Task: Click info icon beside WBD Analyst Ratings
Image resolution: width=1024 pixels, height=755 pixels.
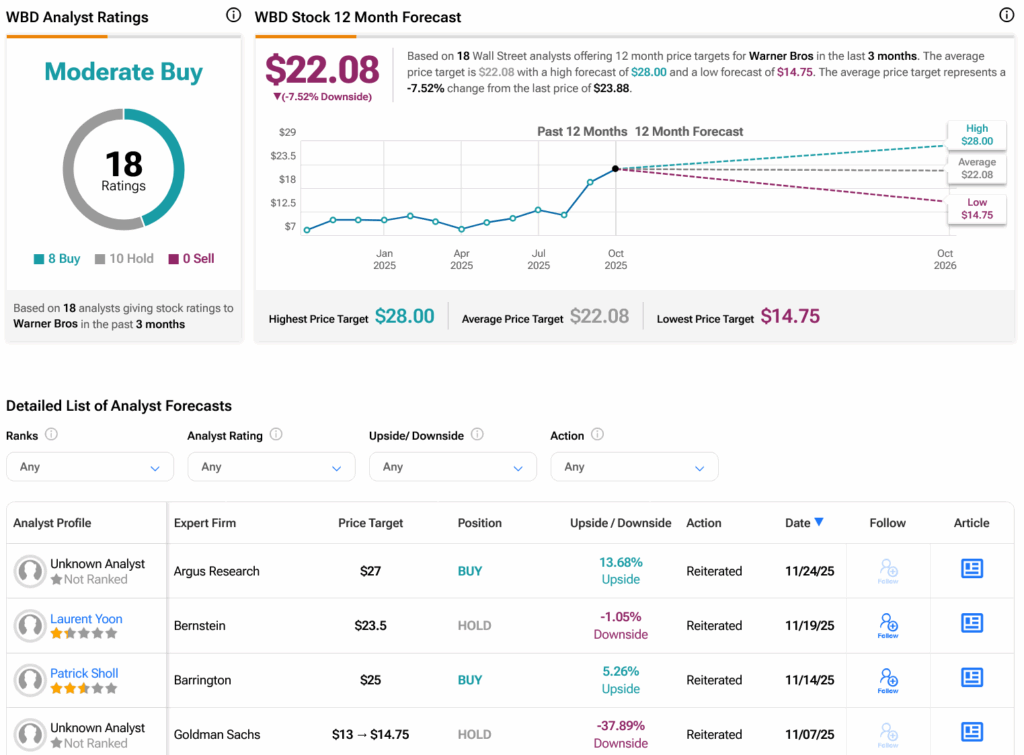Action: pos(233,16)
